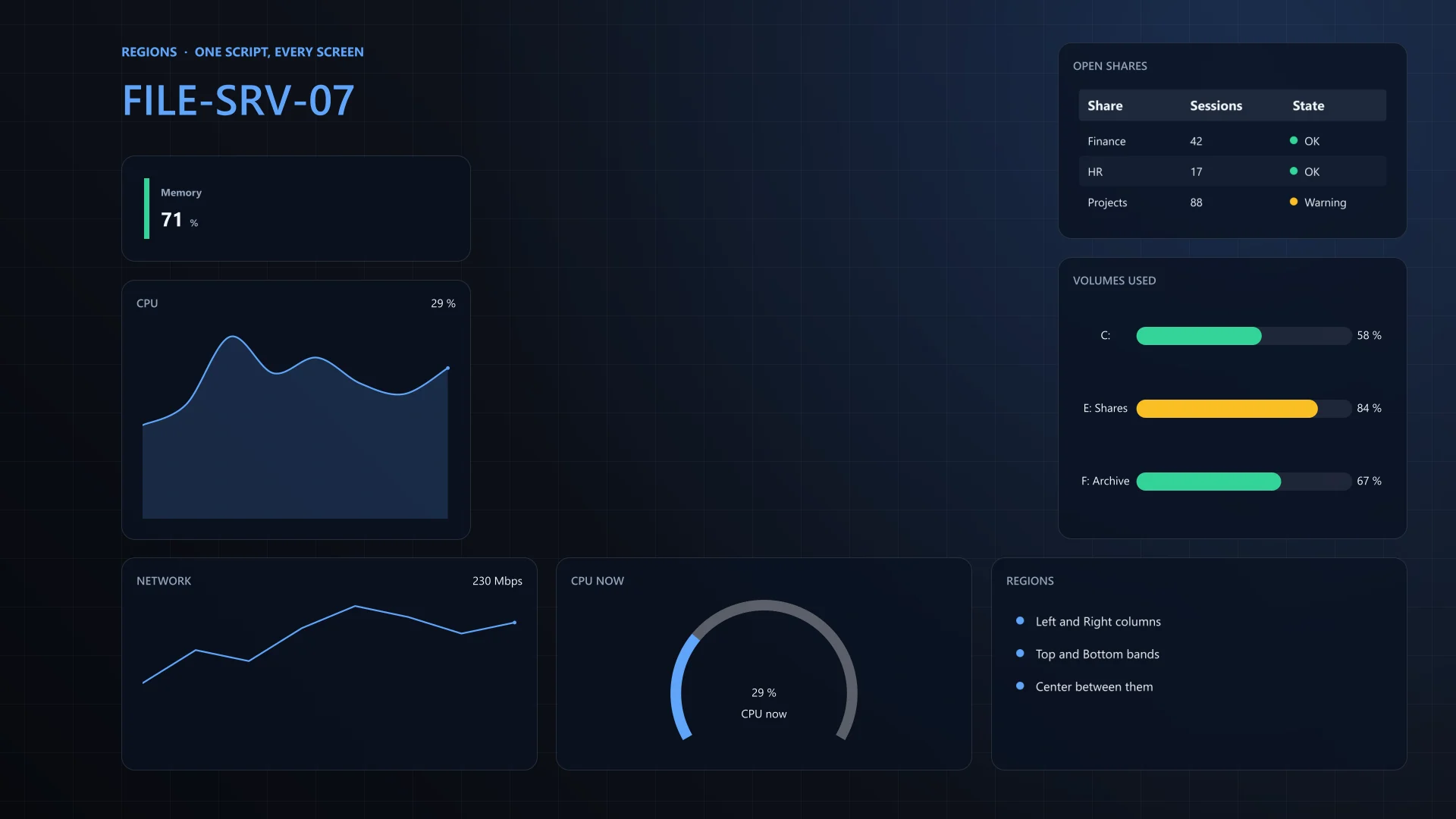Click Projects sessions count 88
Viewport: 1456px width, 819px height.
point(1196,202)
